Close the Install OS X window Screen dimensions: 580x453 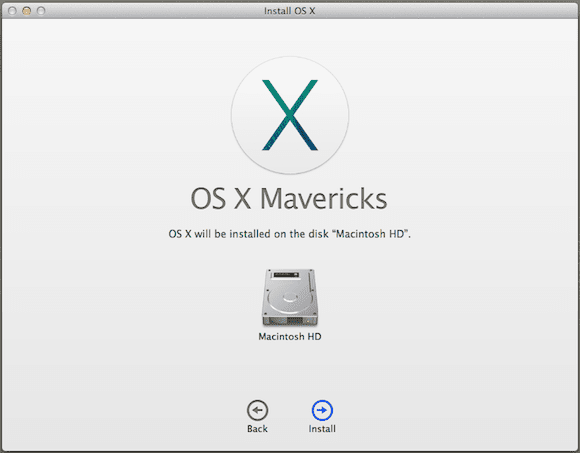(12, 11)
